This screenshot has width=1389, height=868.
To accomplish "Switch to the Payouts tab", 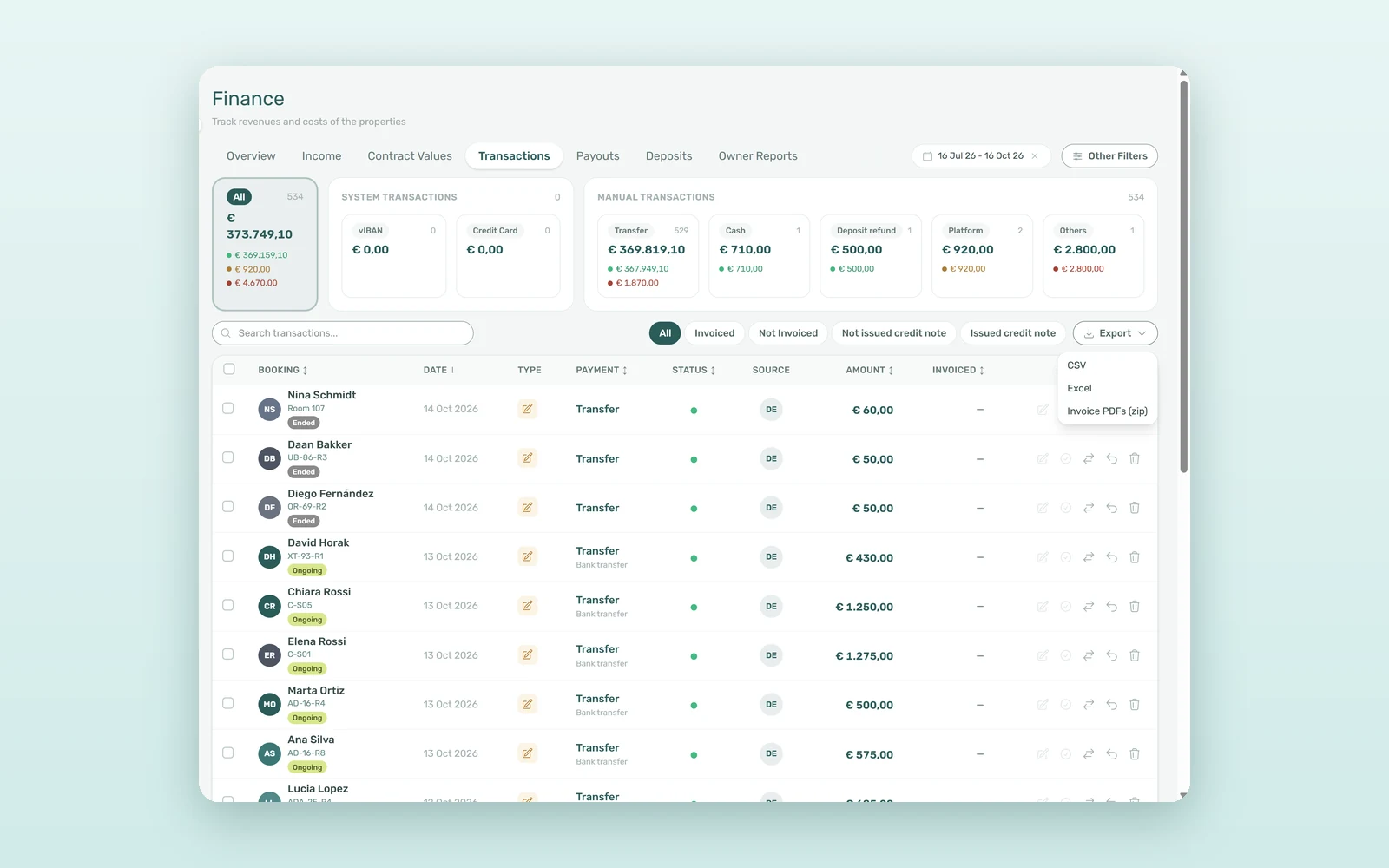I will (x=597, y=156).
